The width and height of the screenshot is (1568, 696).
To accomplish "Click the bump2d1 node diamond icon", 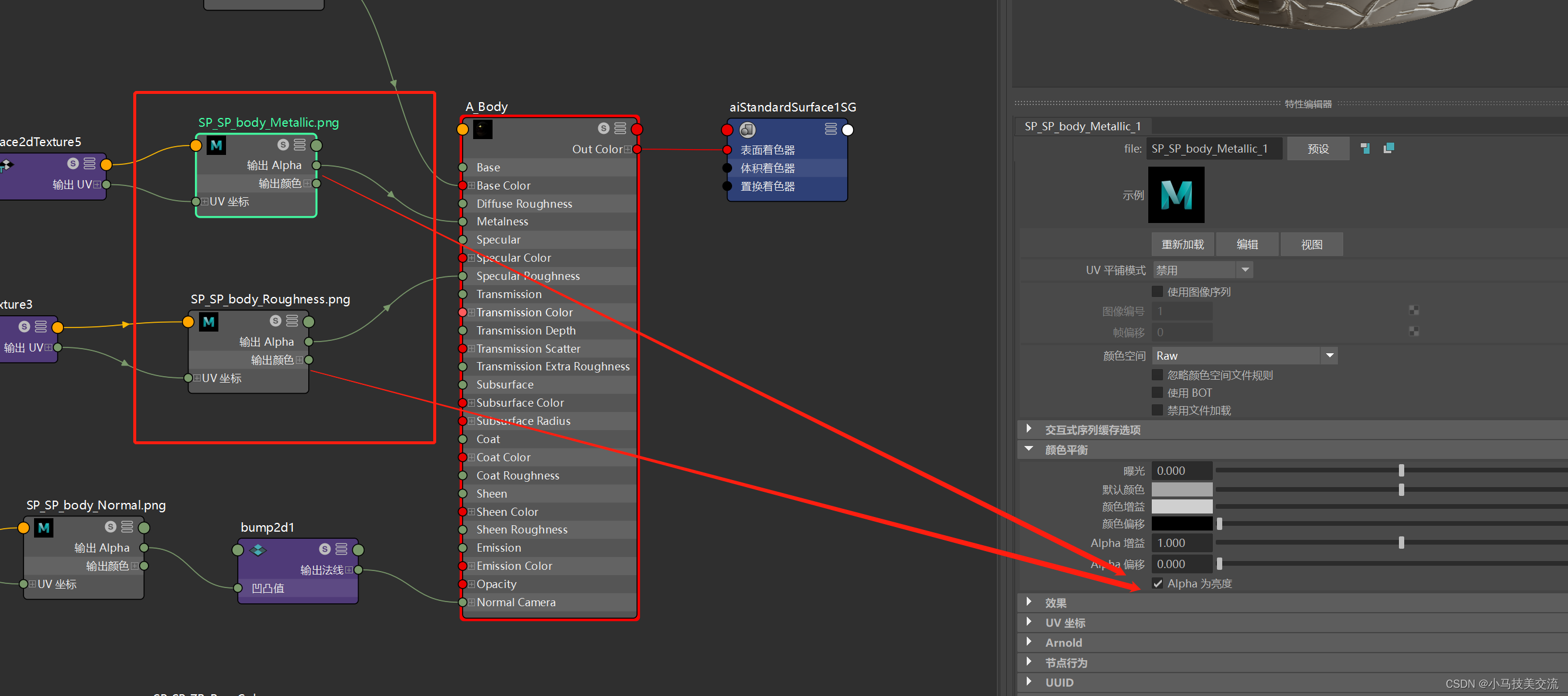I will tap(258, 550).
